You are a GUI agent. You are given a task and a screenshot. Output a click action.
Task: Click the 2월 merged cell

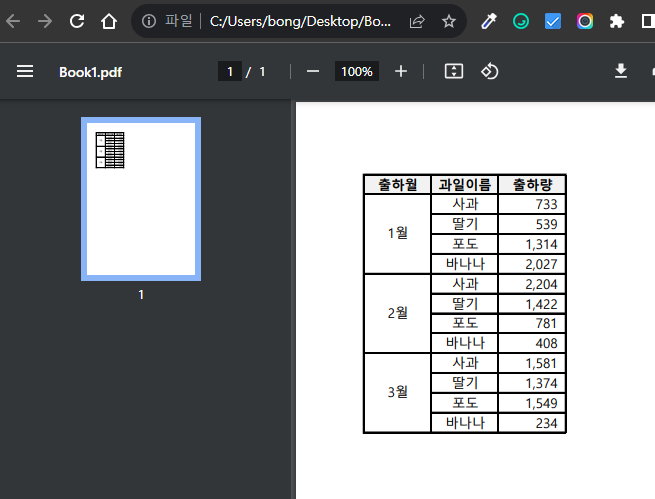tap(397, 313)
